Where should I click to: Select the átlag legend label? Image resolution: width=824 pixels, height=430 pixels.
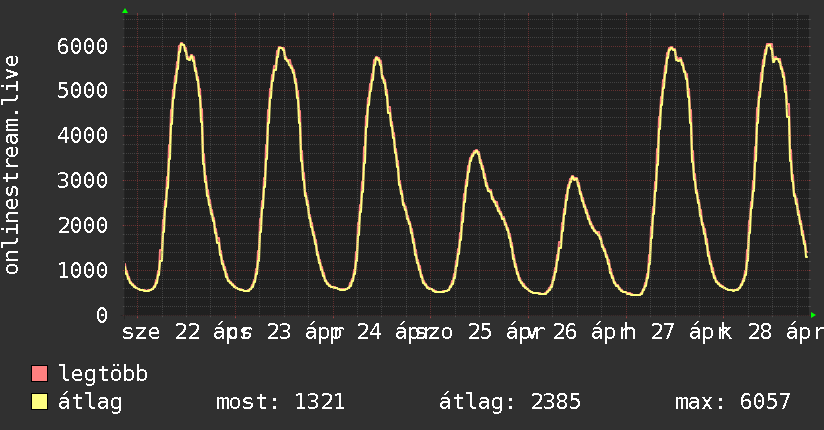(x=90, y=402)
